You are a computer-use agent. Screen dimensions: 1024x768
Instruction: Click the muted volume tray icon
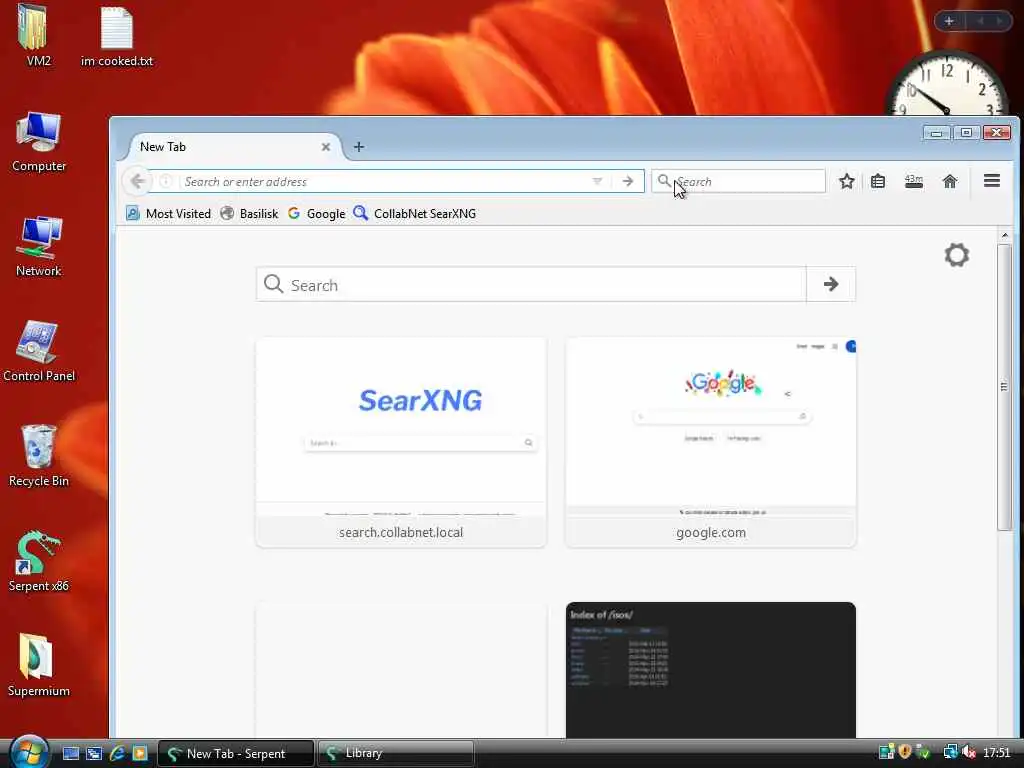pyautogui.click(x=968, y=752)
